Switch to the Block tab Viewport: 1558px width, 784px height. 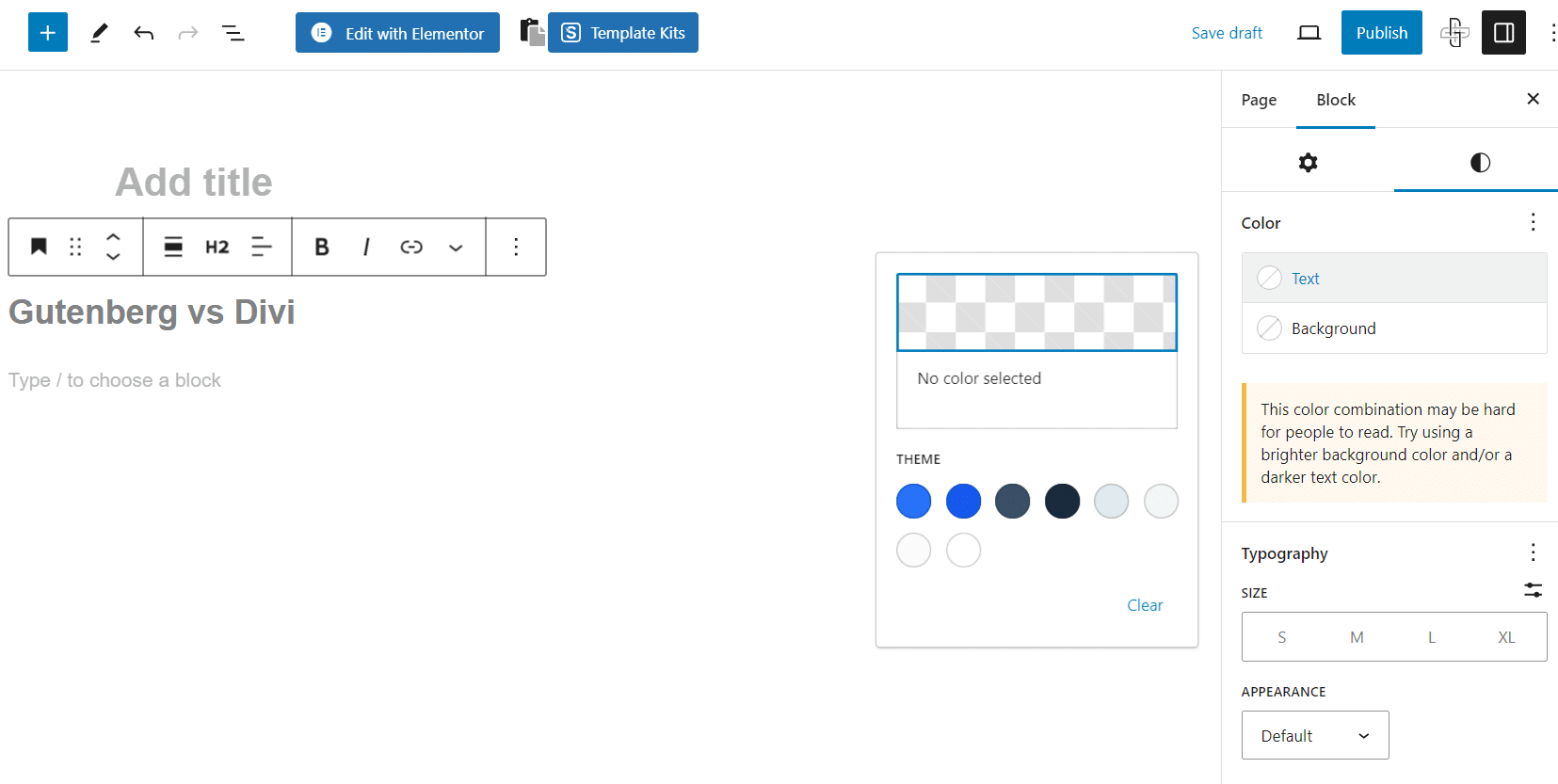(1336, 100)
